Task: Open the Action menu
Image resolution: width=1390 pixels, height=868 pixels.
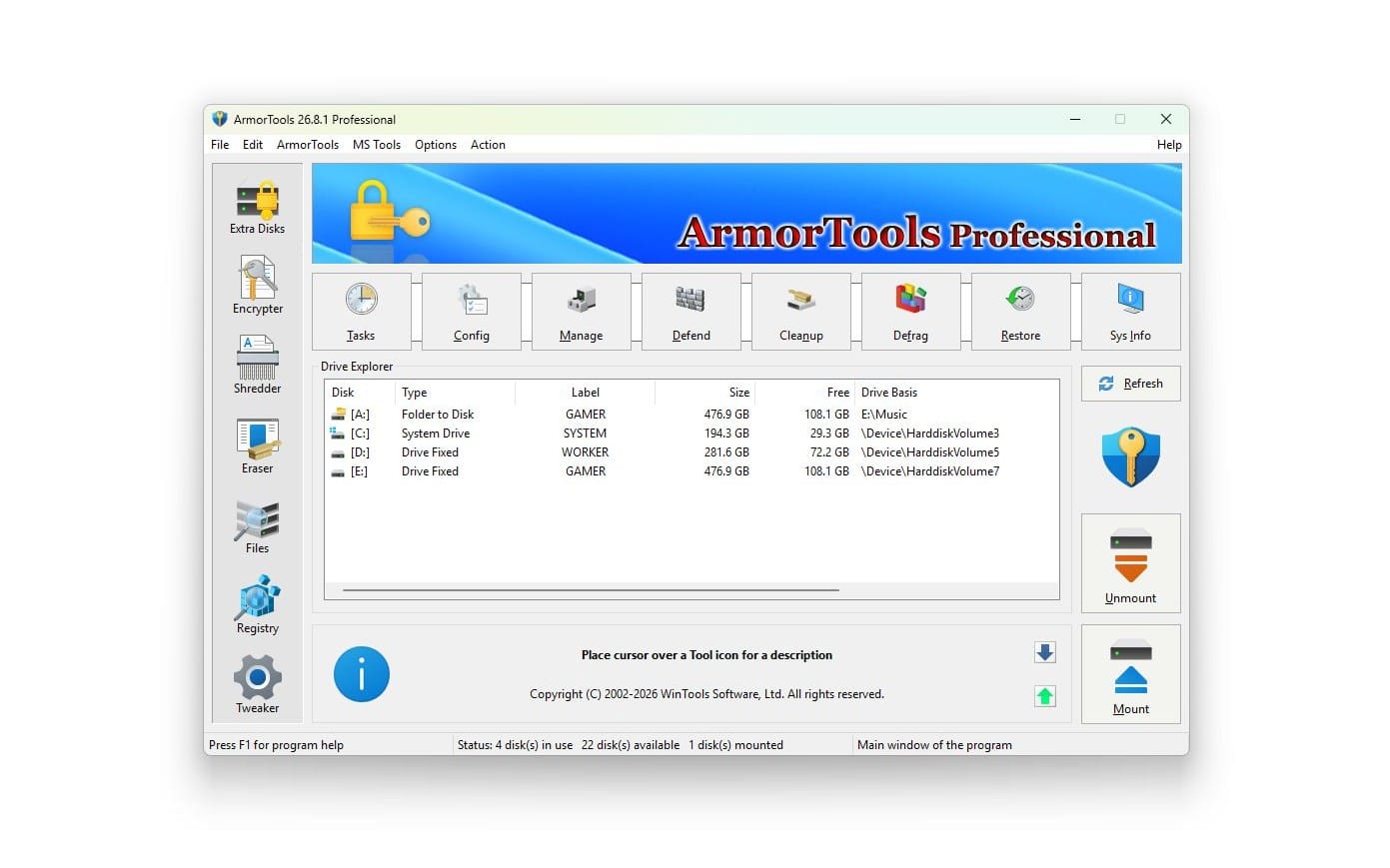Action: click(488, 145)
